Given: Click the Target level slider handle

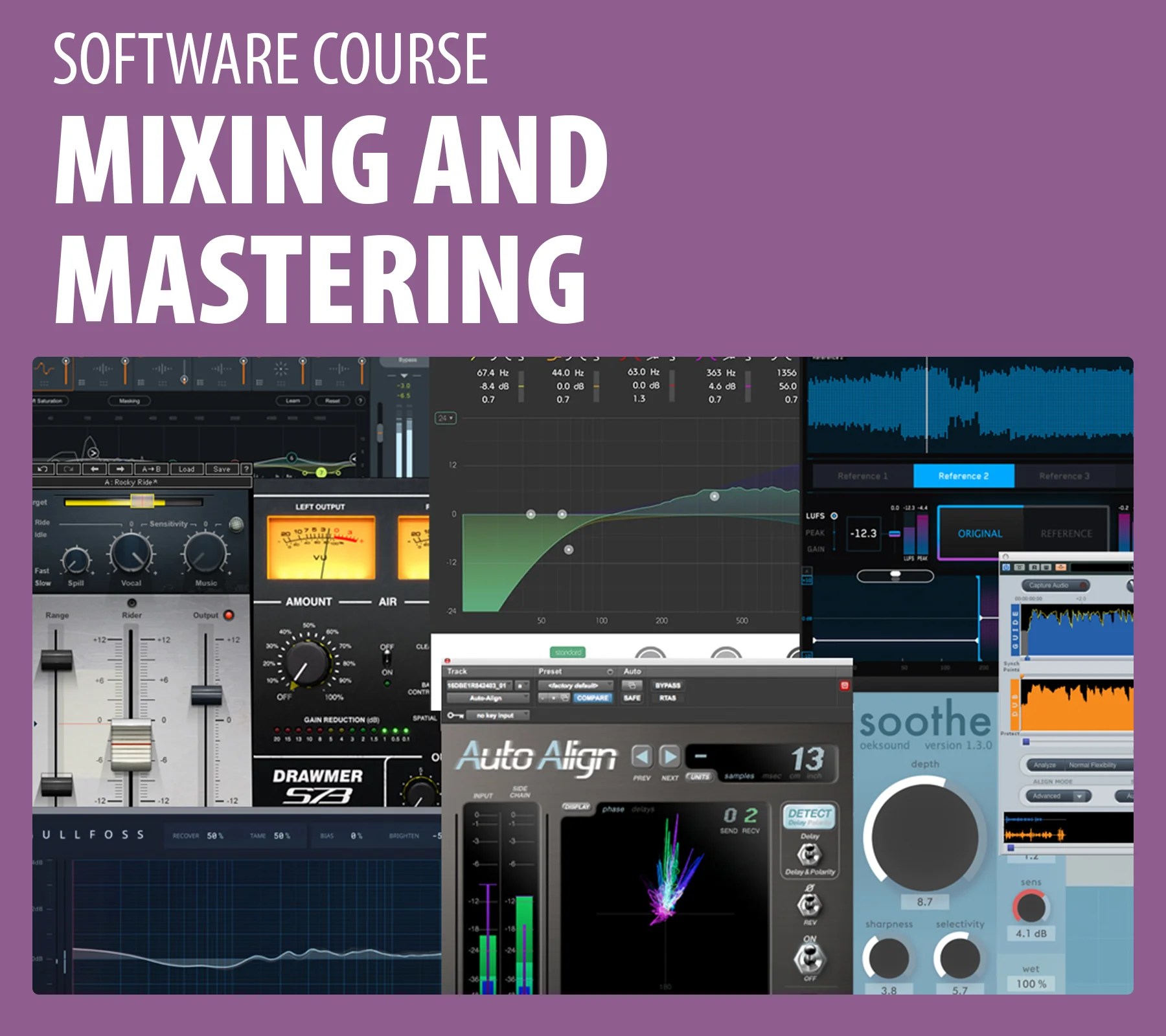Looking at the screenshot, I should pos(143,501).
